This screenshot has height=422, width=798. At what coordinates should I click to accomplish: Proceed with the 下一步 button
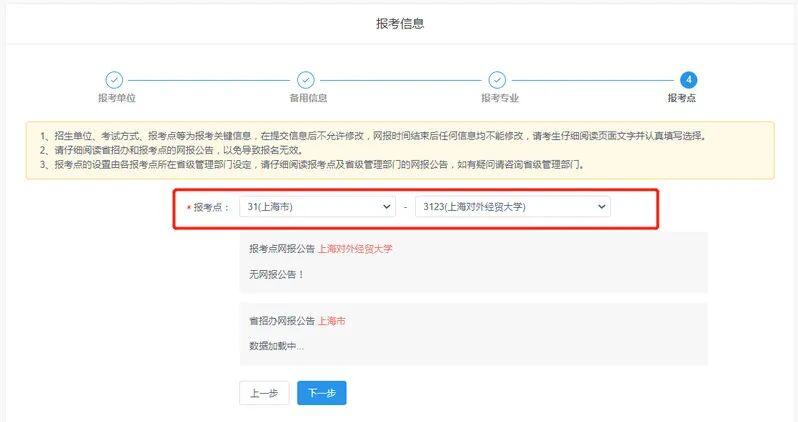point(322,393)
